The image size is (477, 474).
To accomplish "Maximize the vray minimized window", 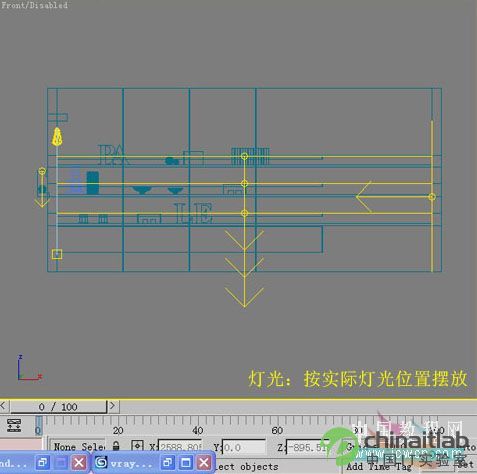I will 186,462.
